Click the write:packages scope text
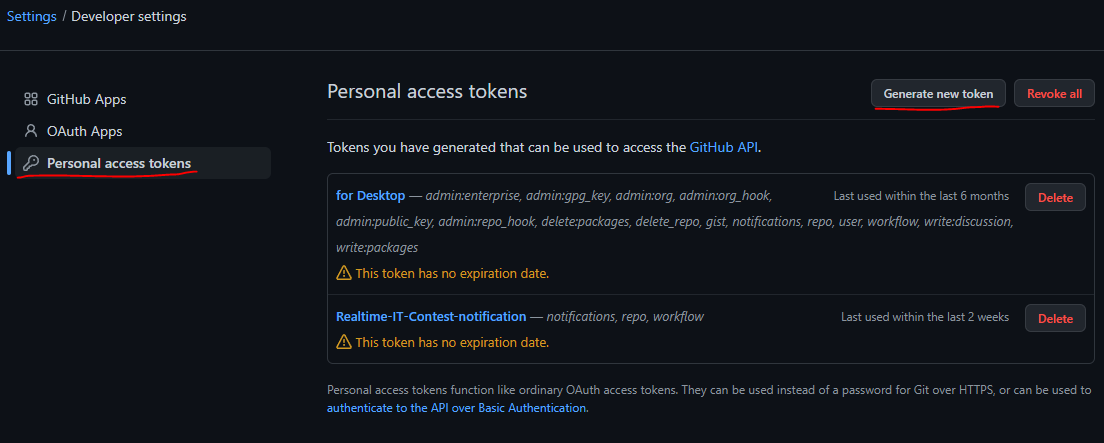 [377, 247]
